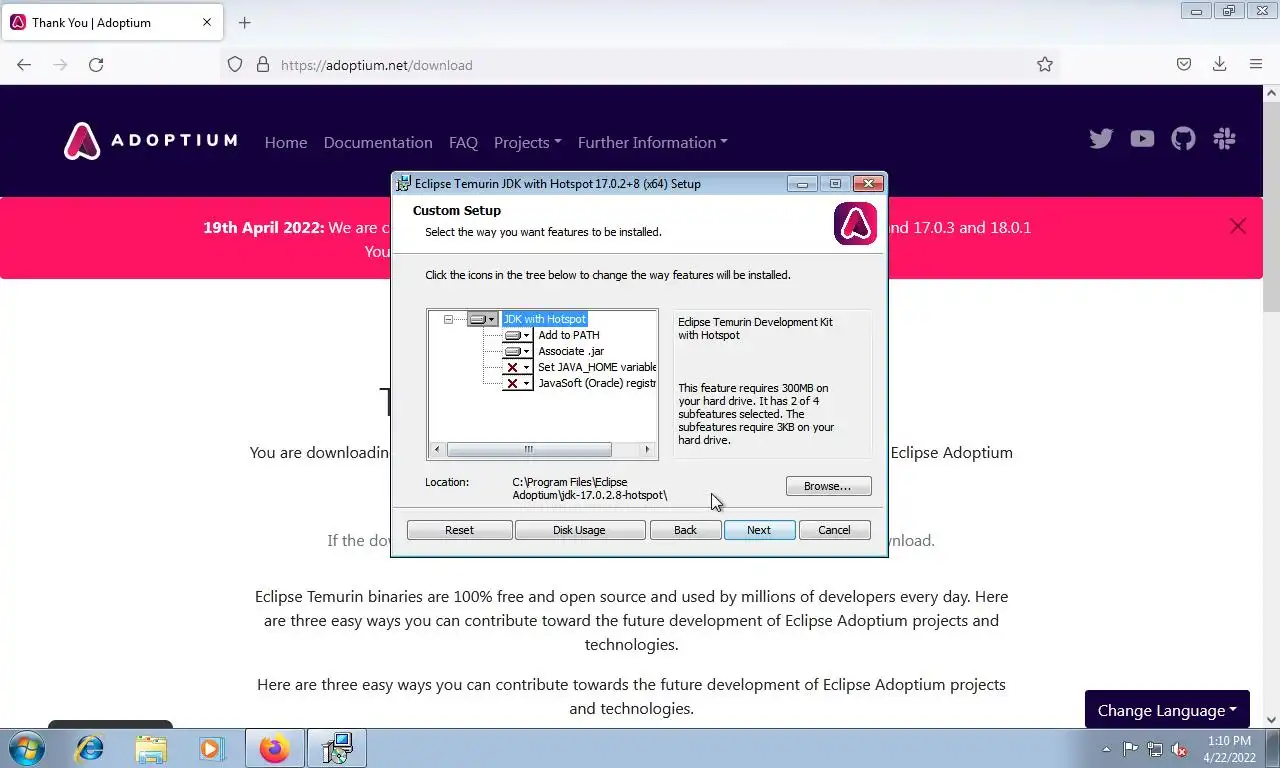Collapse the JDK with Hotspot tree node

coord(448,319)
